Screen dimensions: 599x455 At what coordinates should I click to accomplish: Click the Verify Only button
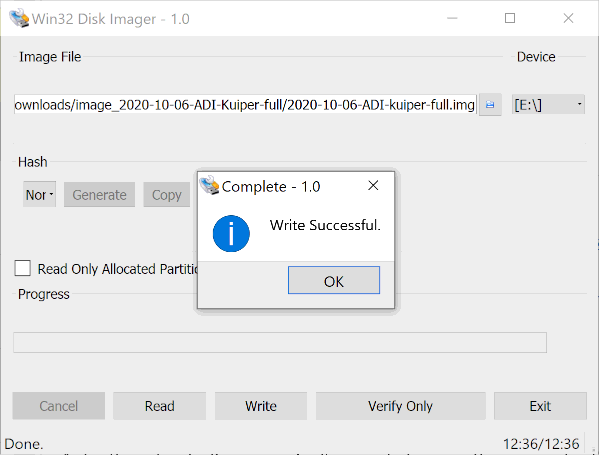coord(400,406)
